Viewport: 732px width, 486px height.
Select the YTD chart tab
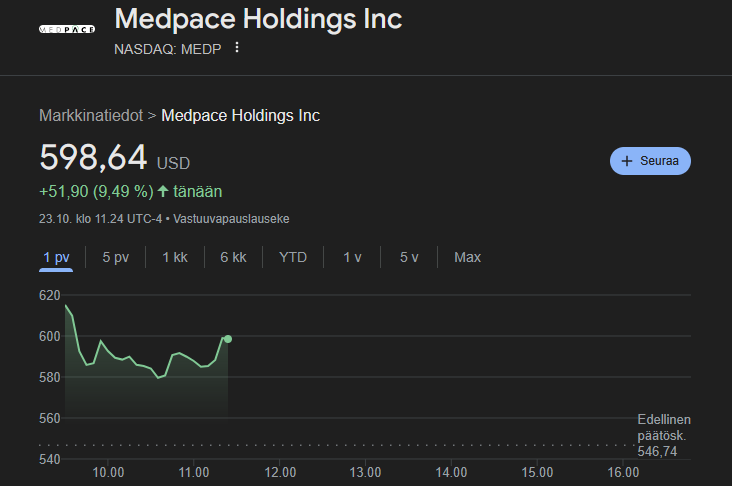coord(293,257)
